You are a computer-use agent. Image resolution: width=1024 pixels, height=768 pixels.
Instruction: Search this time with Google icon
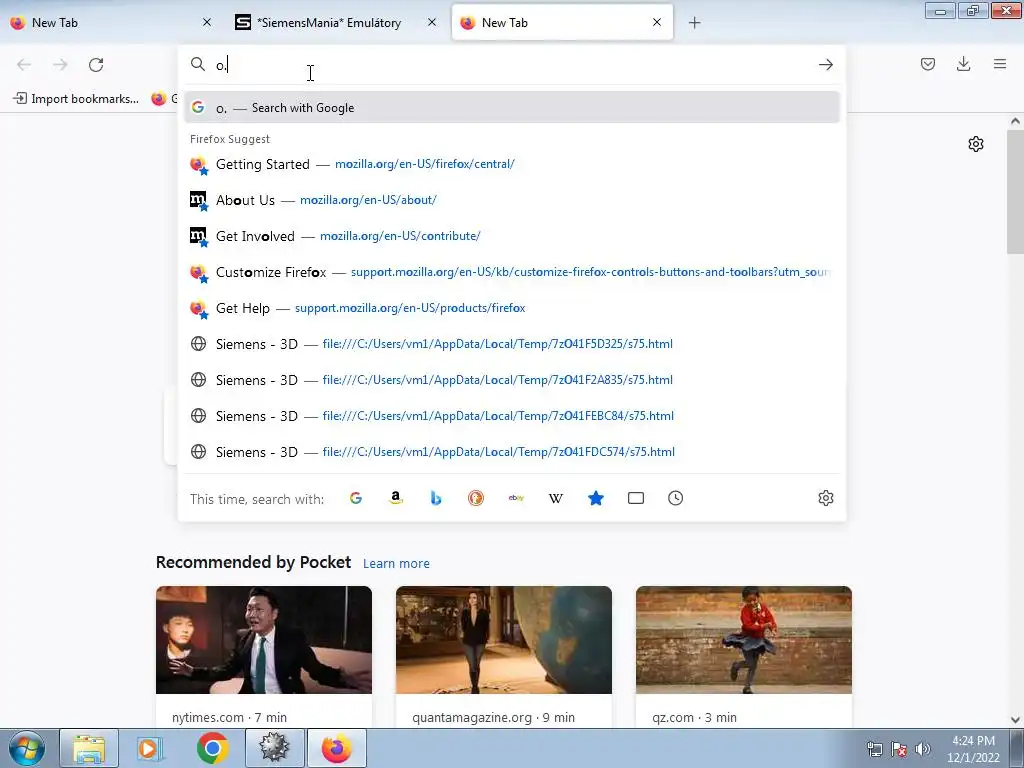(x=356, y=498)
